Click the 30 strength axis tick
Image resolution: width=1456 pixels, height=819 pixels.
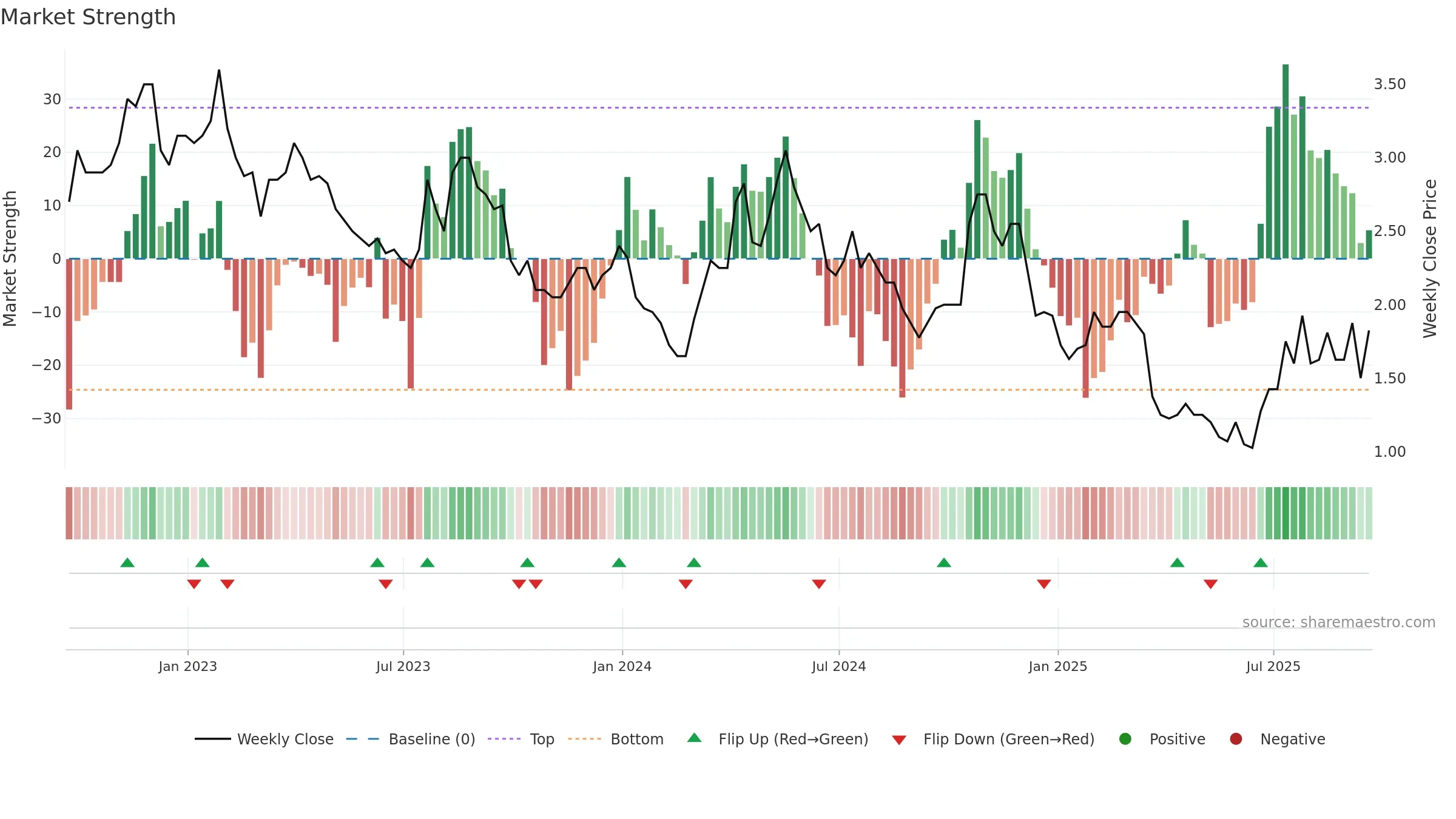tap(52, 99)
